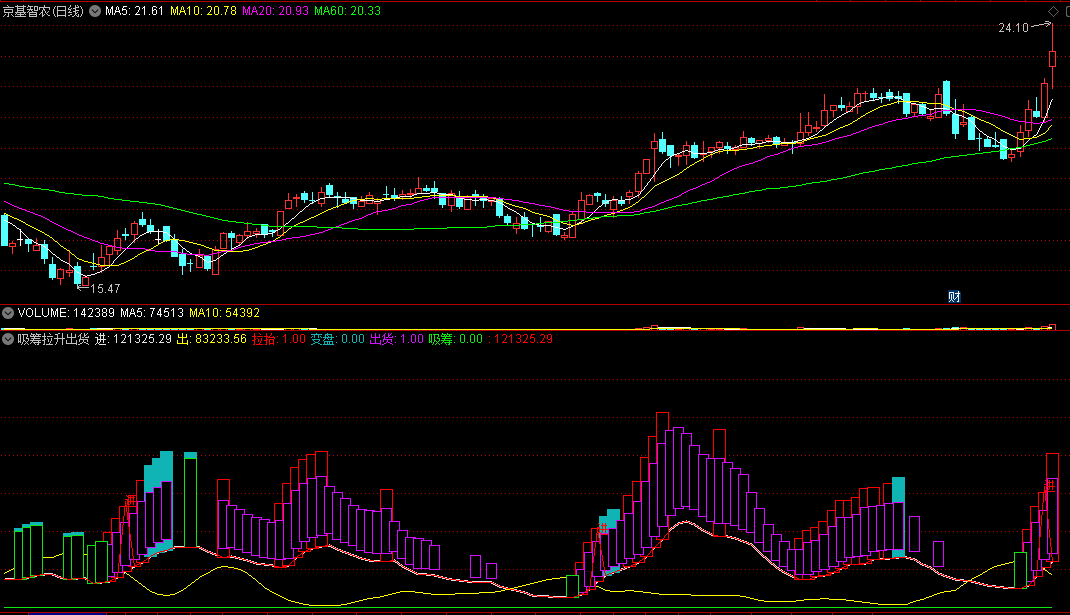The width and height of the screenshot is (1070, 615).
Task: Click the 出: 83233.56 value
Action: click(x=212, y=339)
